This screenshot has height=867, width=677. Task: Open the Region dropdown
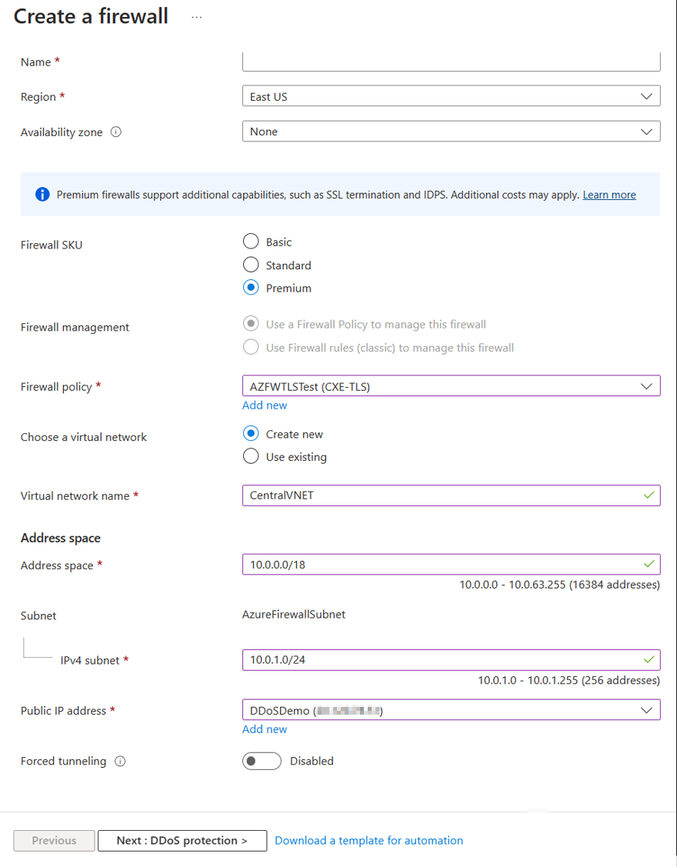coord(451,96)
